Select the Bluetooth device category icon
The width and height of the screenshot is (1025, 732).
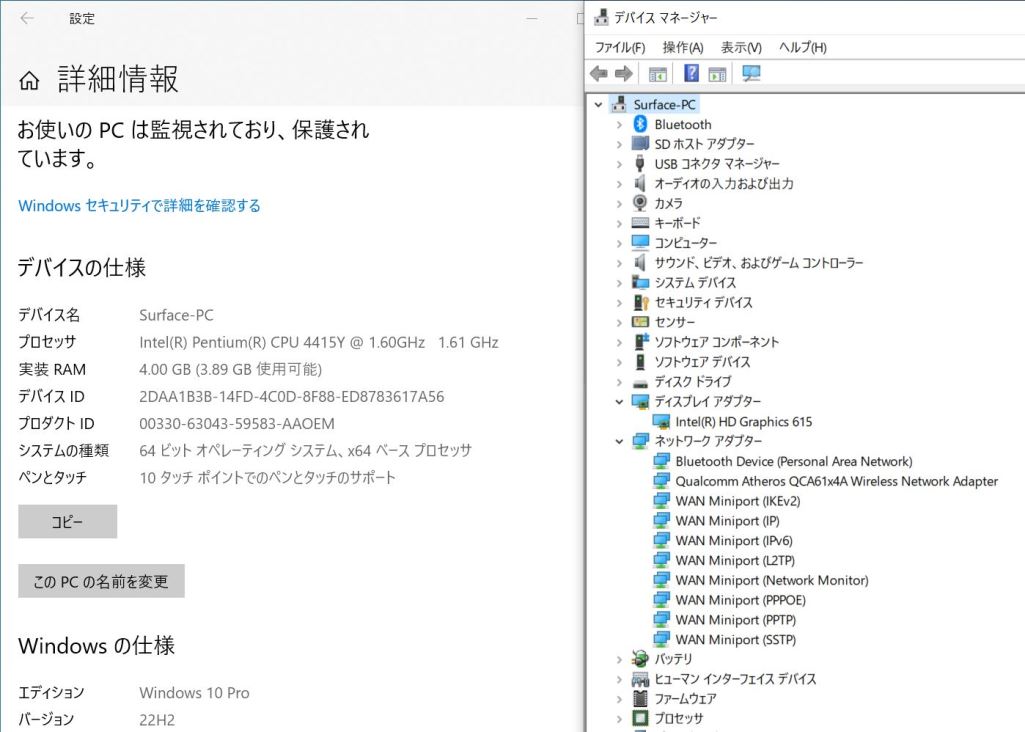pos(641,124)
